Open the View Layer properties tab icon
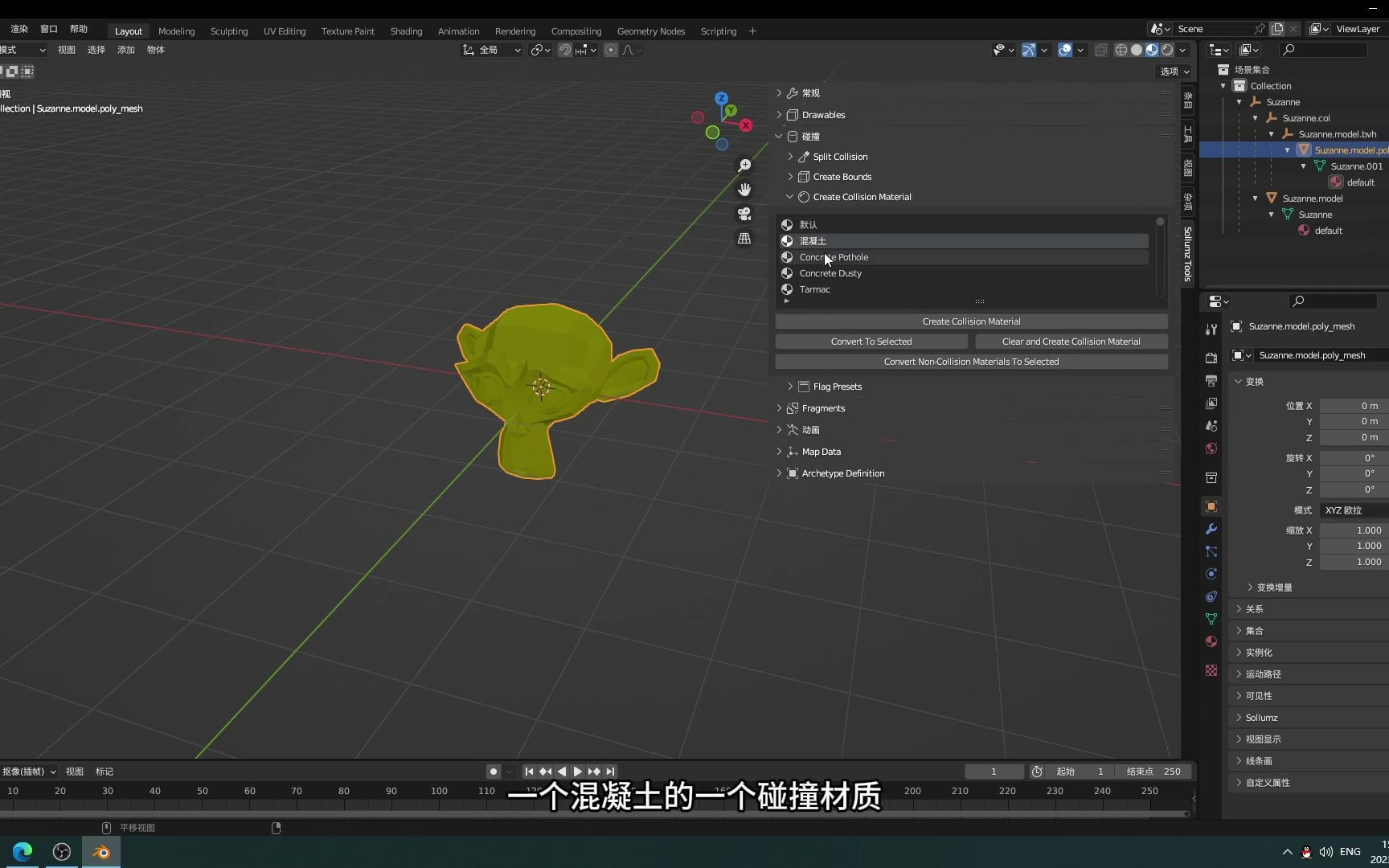1389x868 pixels. (1211, 403)
